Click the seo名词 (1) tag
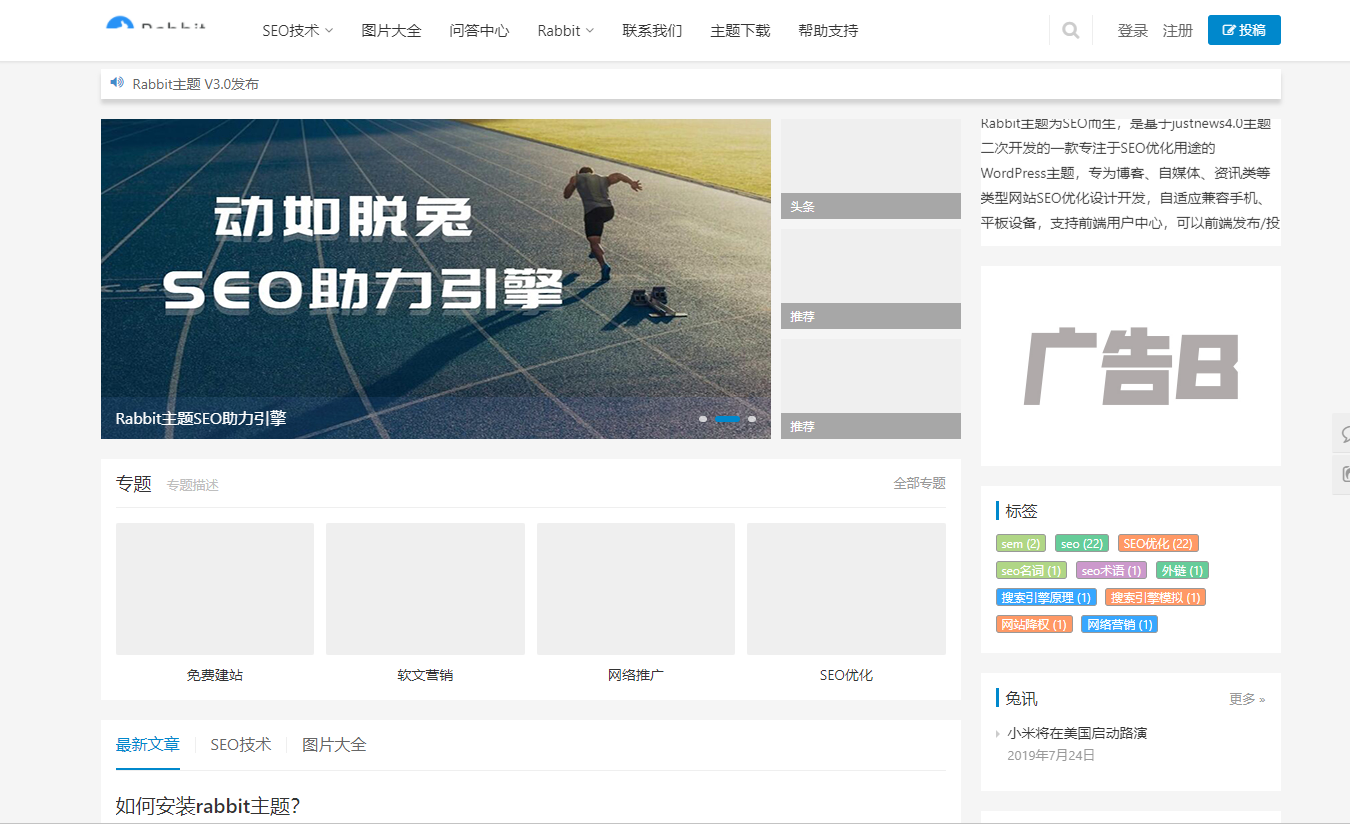Screen dimensions: 1350x824 1031,571
